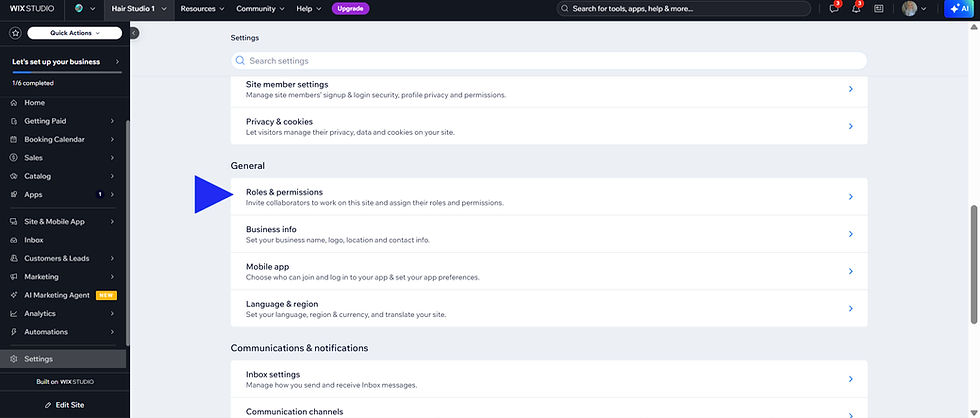Click the Search settings input field
The image size is (980, 418).
click(549, 61)
